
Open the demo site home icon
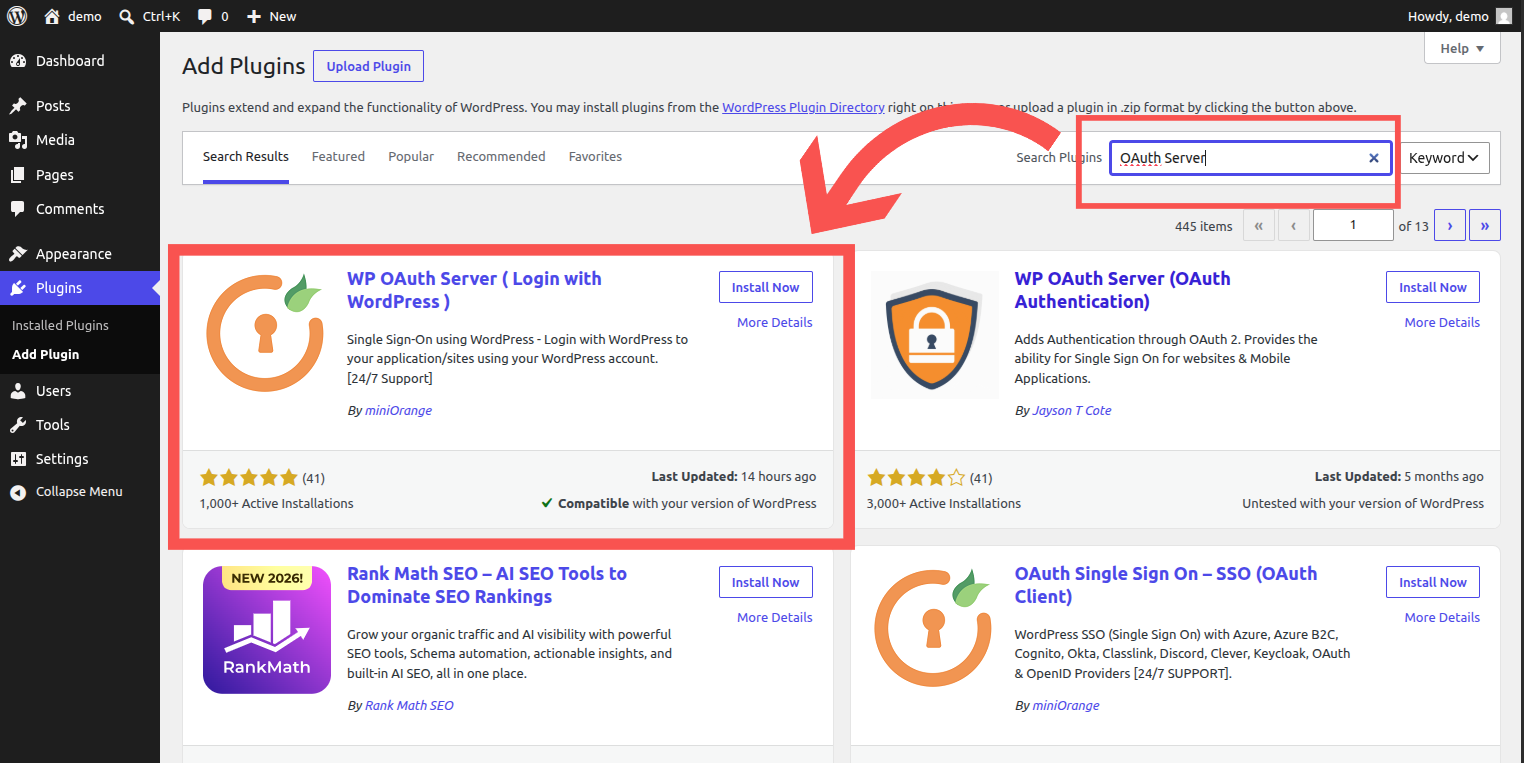coord(52,16)
